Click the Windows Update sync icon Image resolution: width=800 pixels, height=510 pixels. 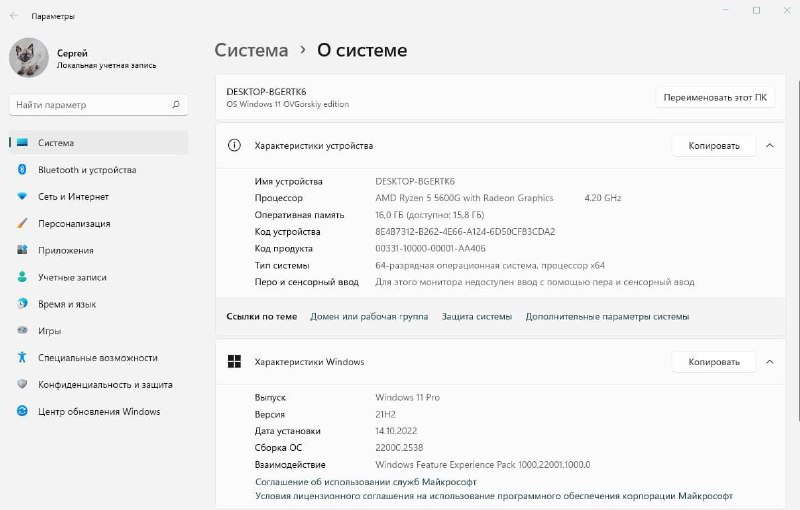[22, 411]
